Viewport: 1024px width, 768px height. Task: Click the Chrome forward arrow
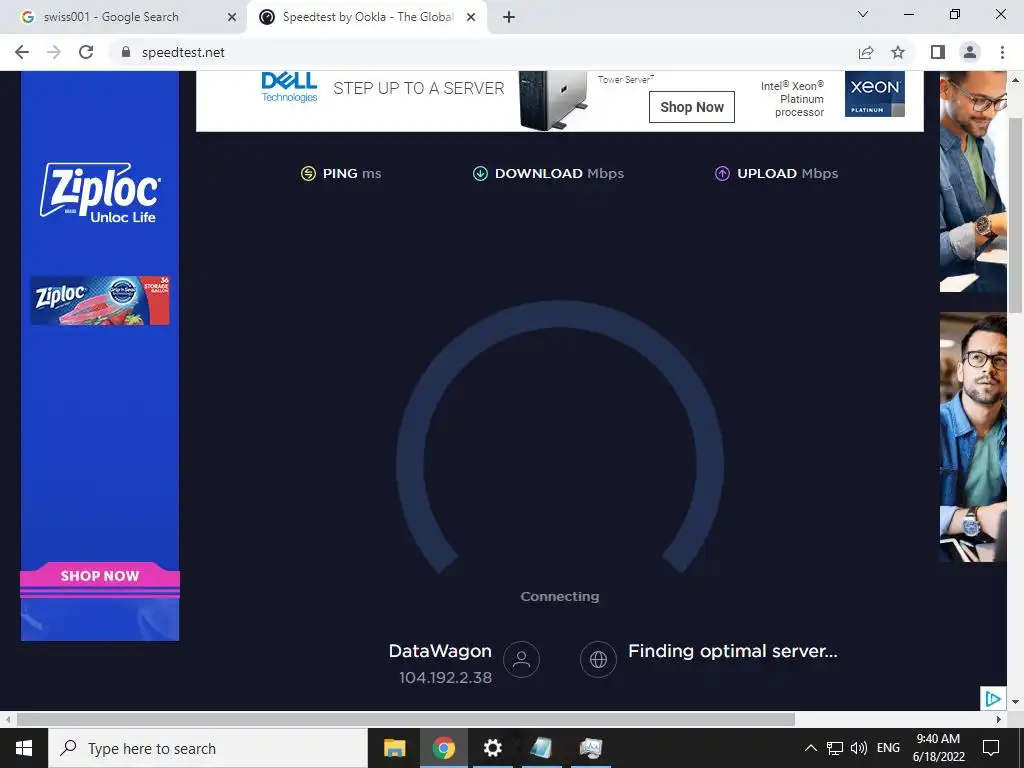click(54, 52)
